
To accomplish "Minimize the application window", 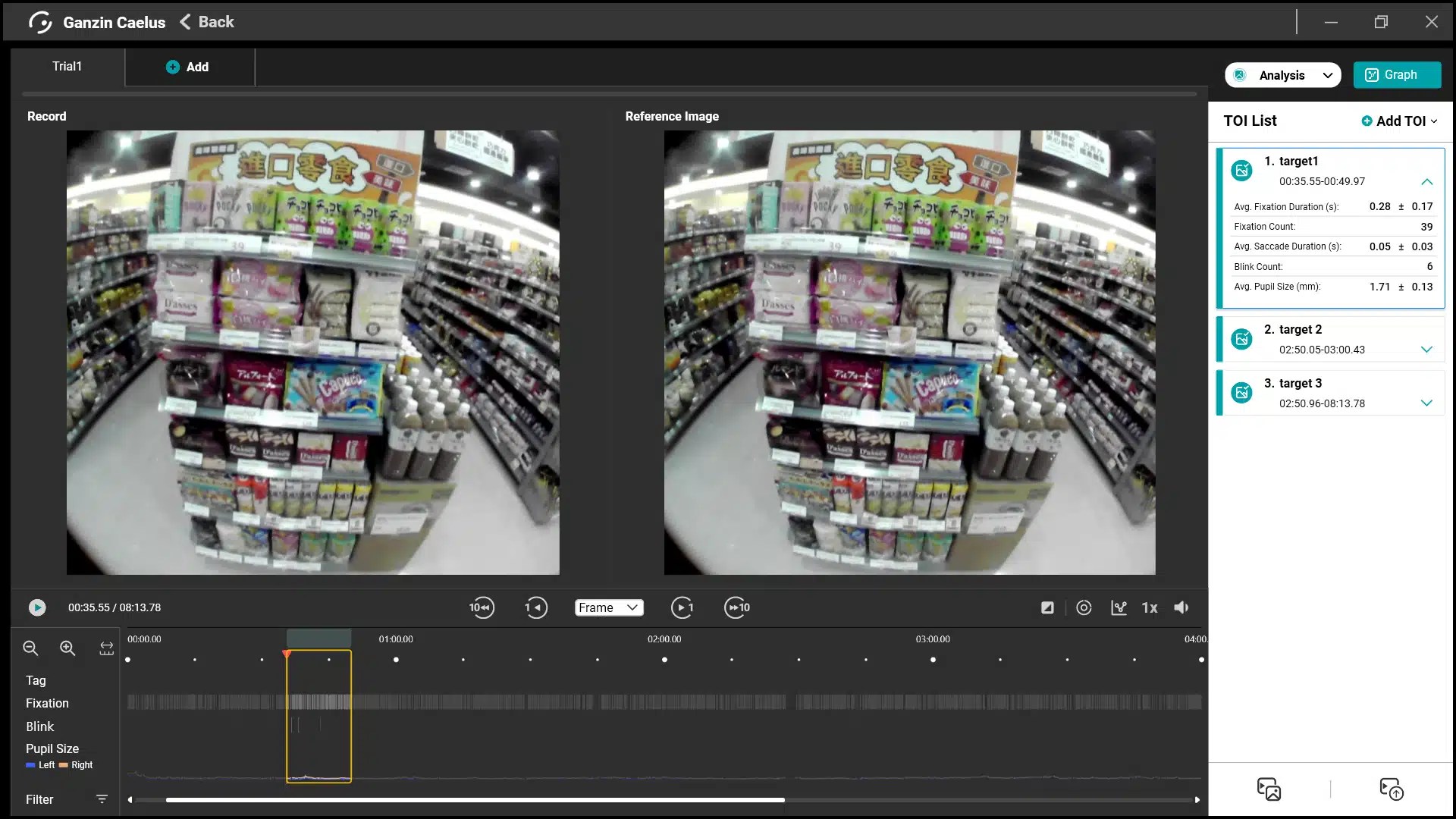I will (1331, 22).
